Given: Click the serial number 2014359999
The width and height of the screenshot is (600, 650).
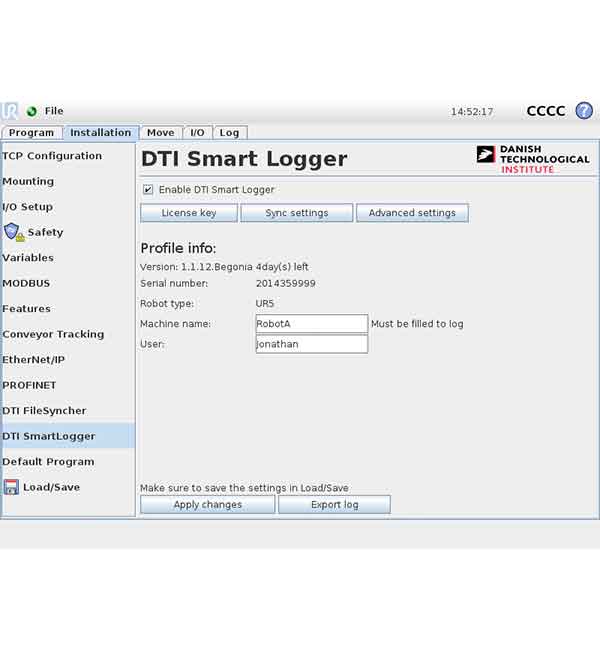Looking at the screenshot, I should point(286,284).
